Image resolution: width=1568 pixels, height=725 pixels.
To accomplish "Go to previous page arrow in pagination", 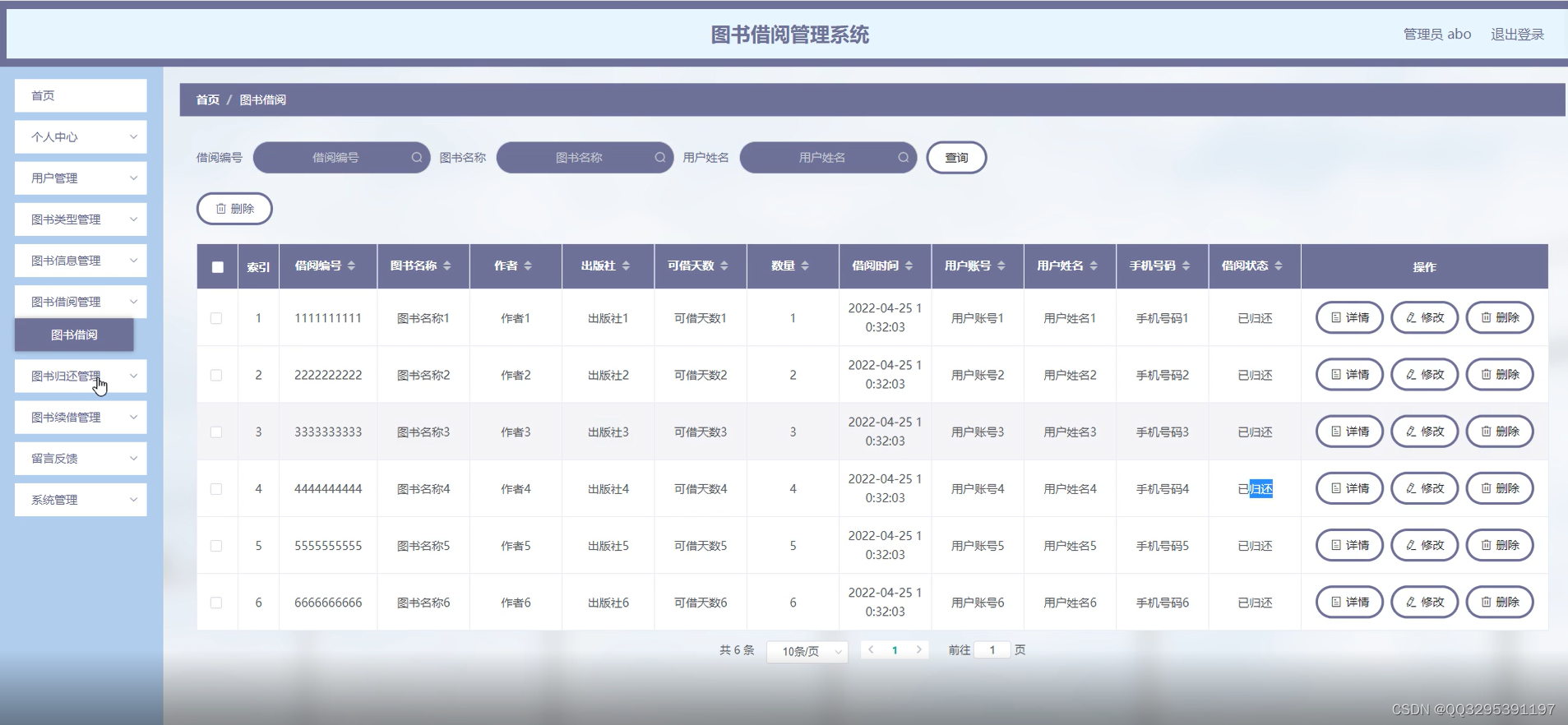I will [x=871, y=649].
